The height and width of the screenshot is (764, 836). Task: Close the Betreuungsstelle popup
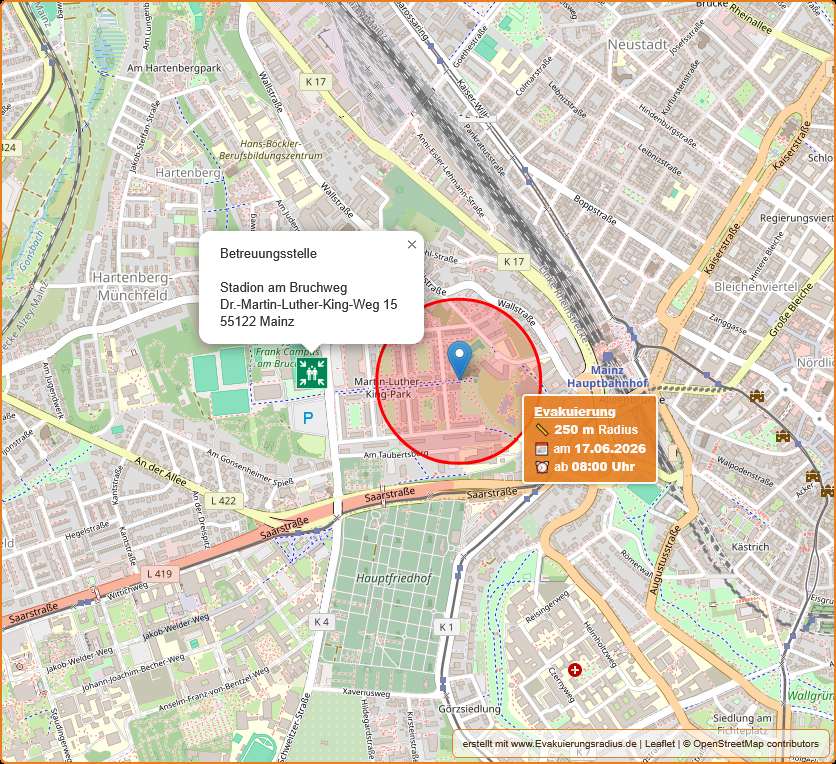coord(412,244)
